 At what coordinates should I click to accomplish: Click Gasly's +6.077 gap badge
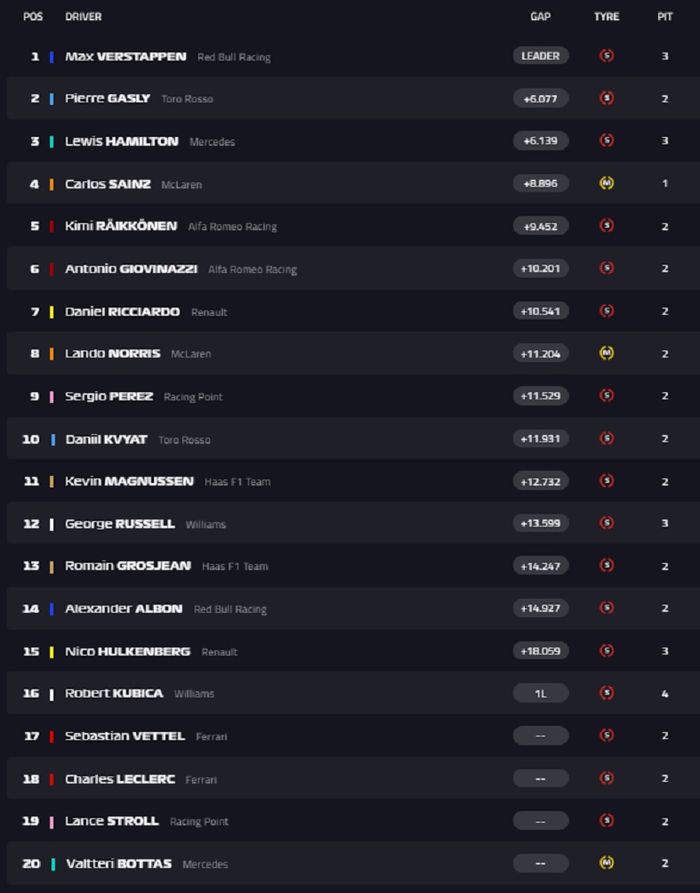[x=540, y=98]
